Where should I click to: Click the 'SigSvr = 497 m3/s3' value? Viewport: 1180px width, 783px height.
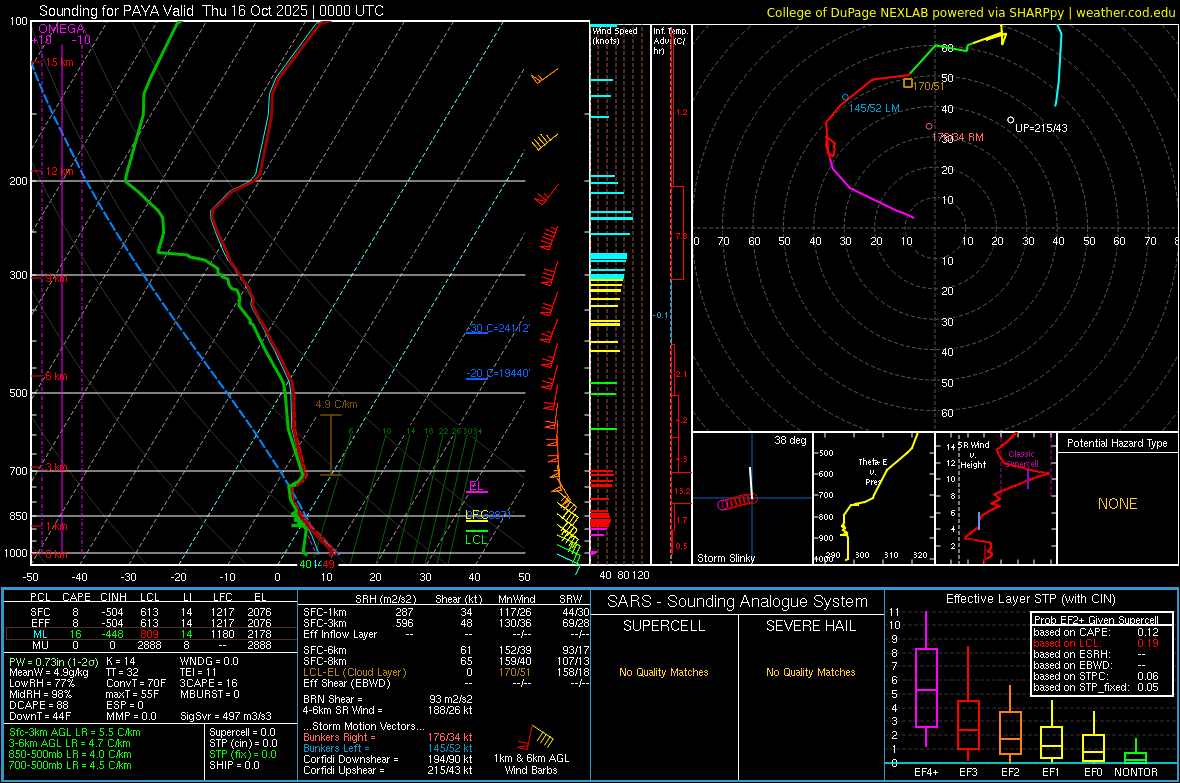coord(226,717)
